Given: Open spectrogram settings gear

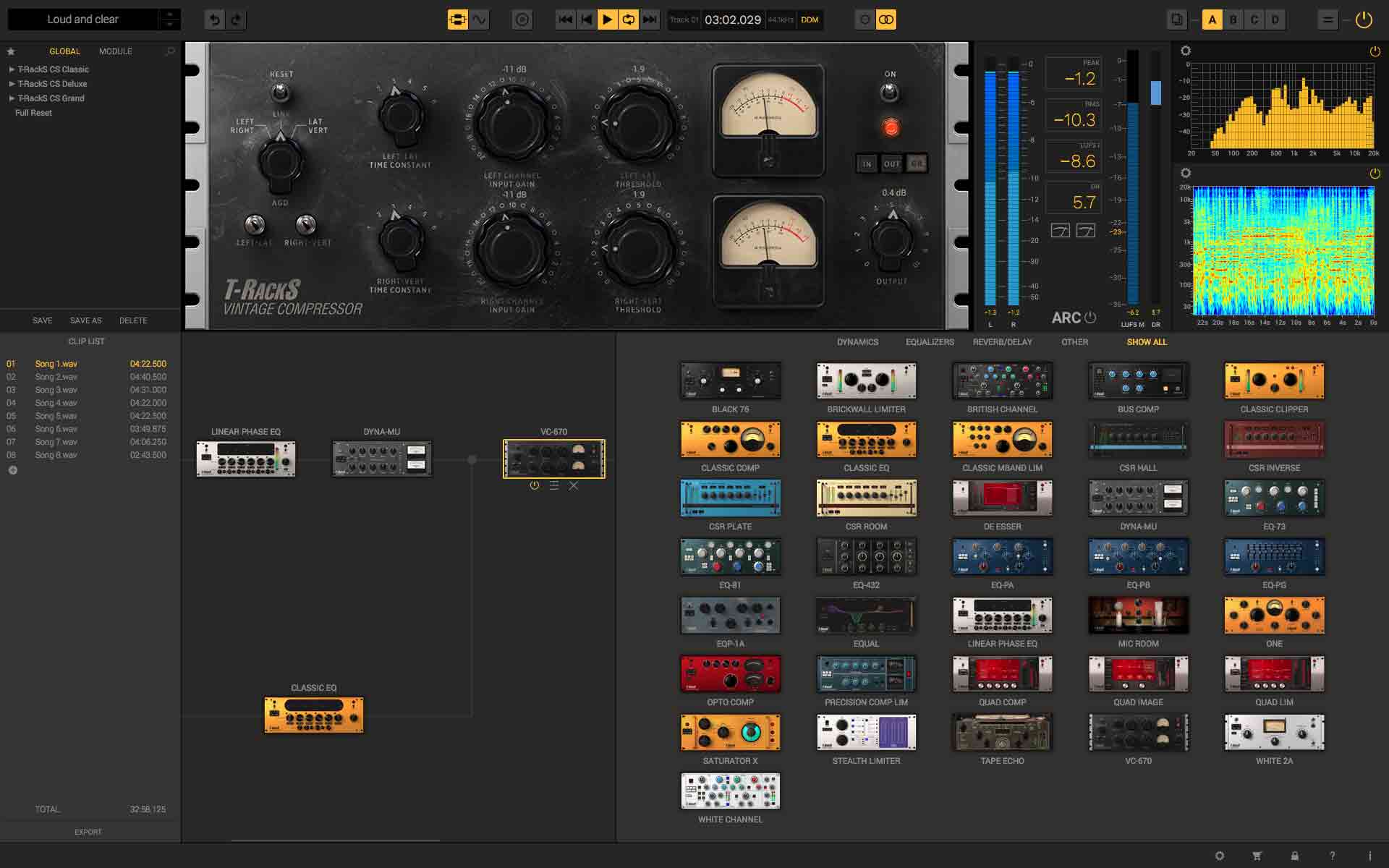Looking at the screenshot, I should click(1185, 174).
